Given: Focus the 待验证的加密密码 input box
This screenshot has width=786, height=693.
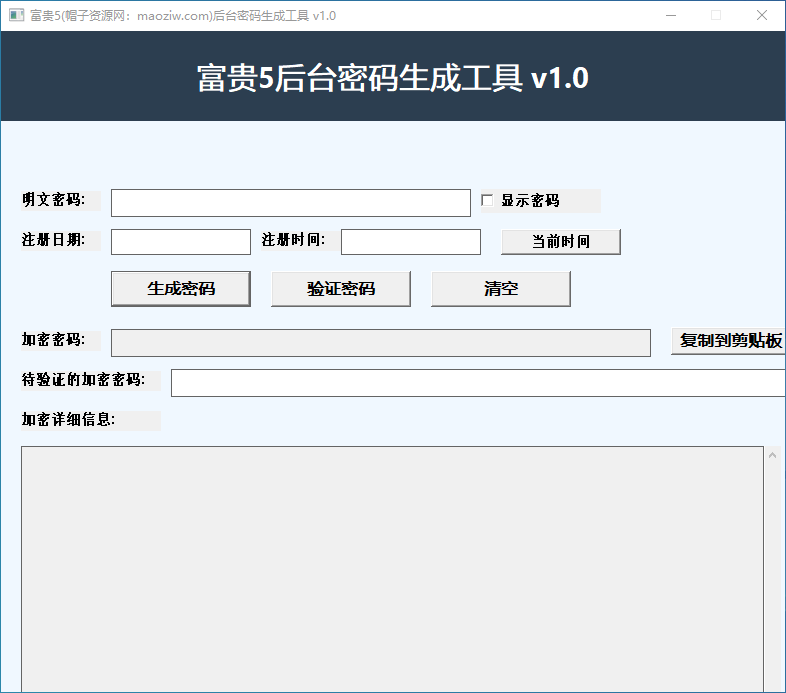Looking at the screenshot, I should tap(478, 383).
